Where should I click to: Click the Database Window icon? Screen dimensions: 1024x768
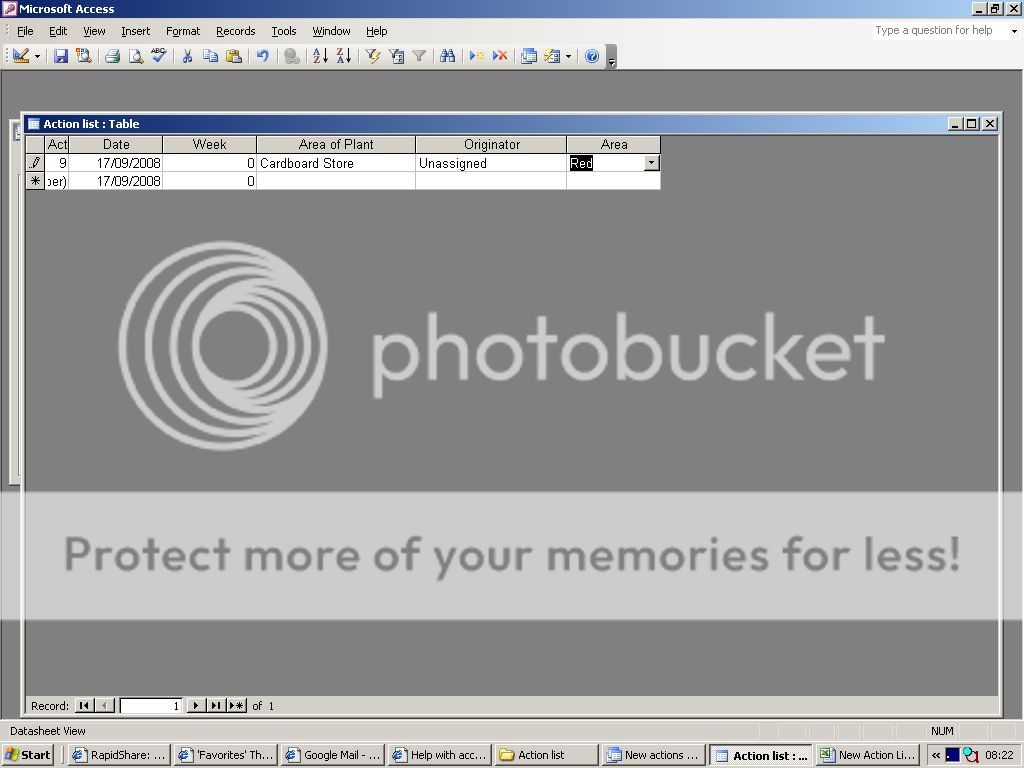point(529,56)
